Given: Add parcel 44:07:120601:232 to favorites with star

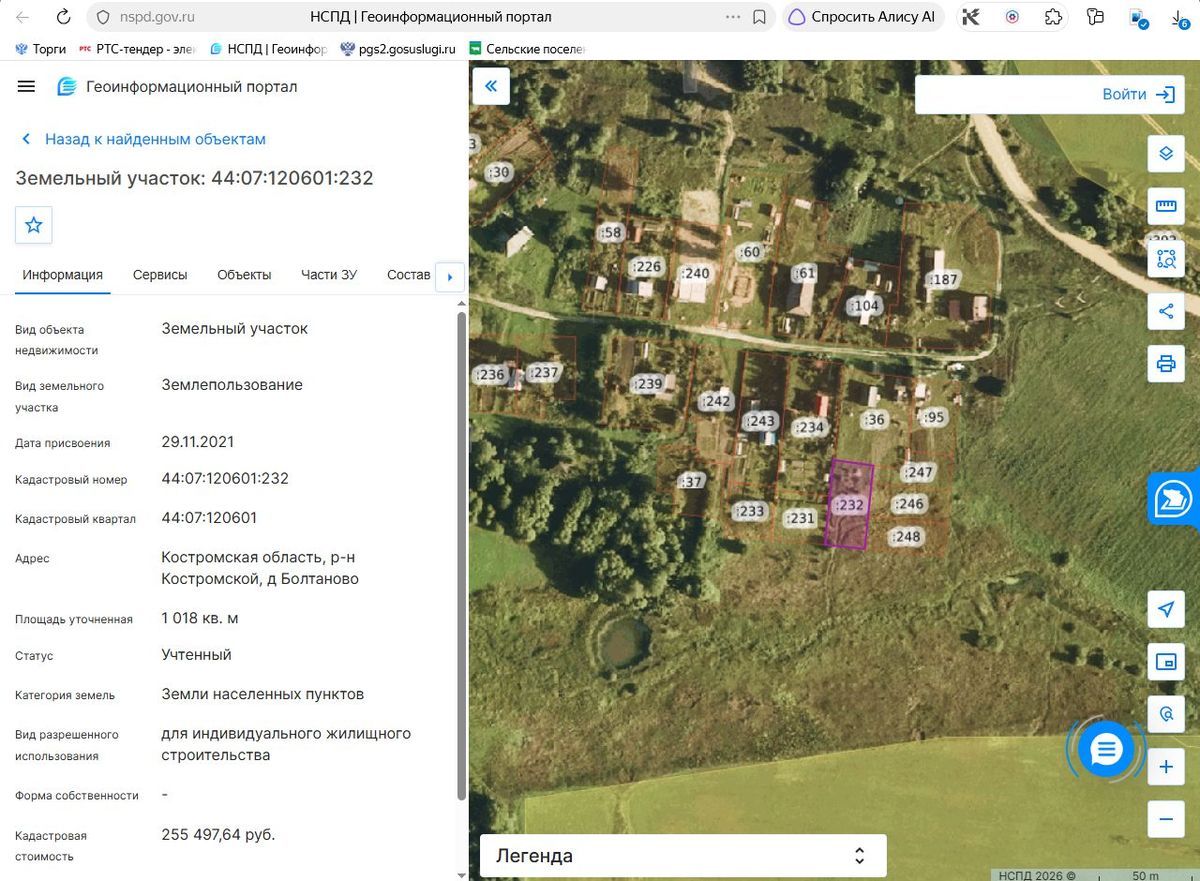Looking at the screenshot, I should 34,225.
